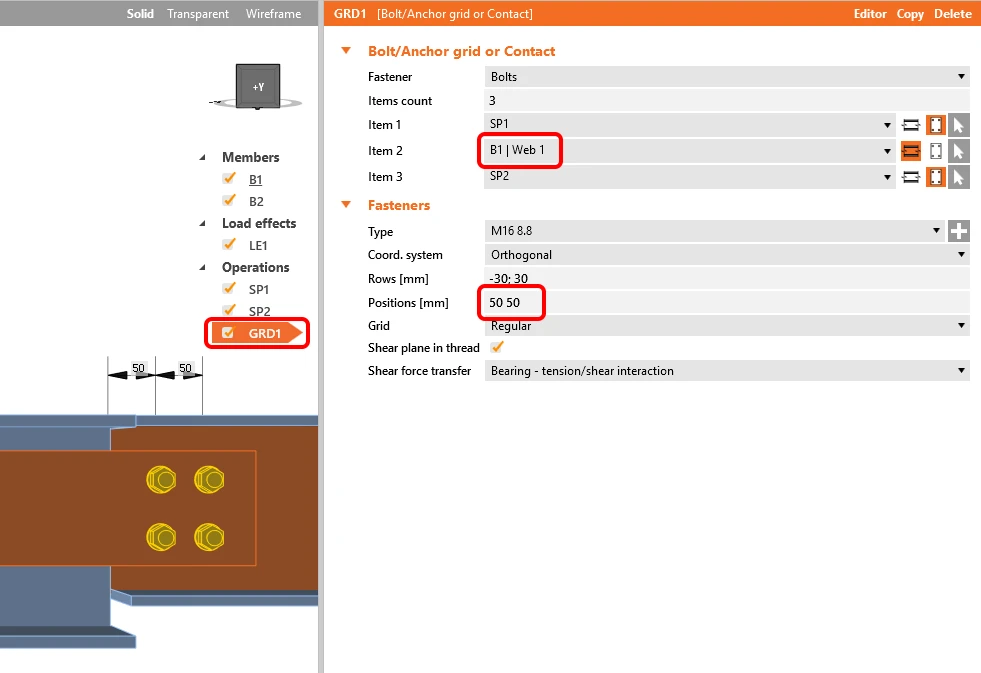Select B2 label in Members tree

pos(256,201)
